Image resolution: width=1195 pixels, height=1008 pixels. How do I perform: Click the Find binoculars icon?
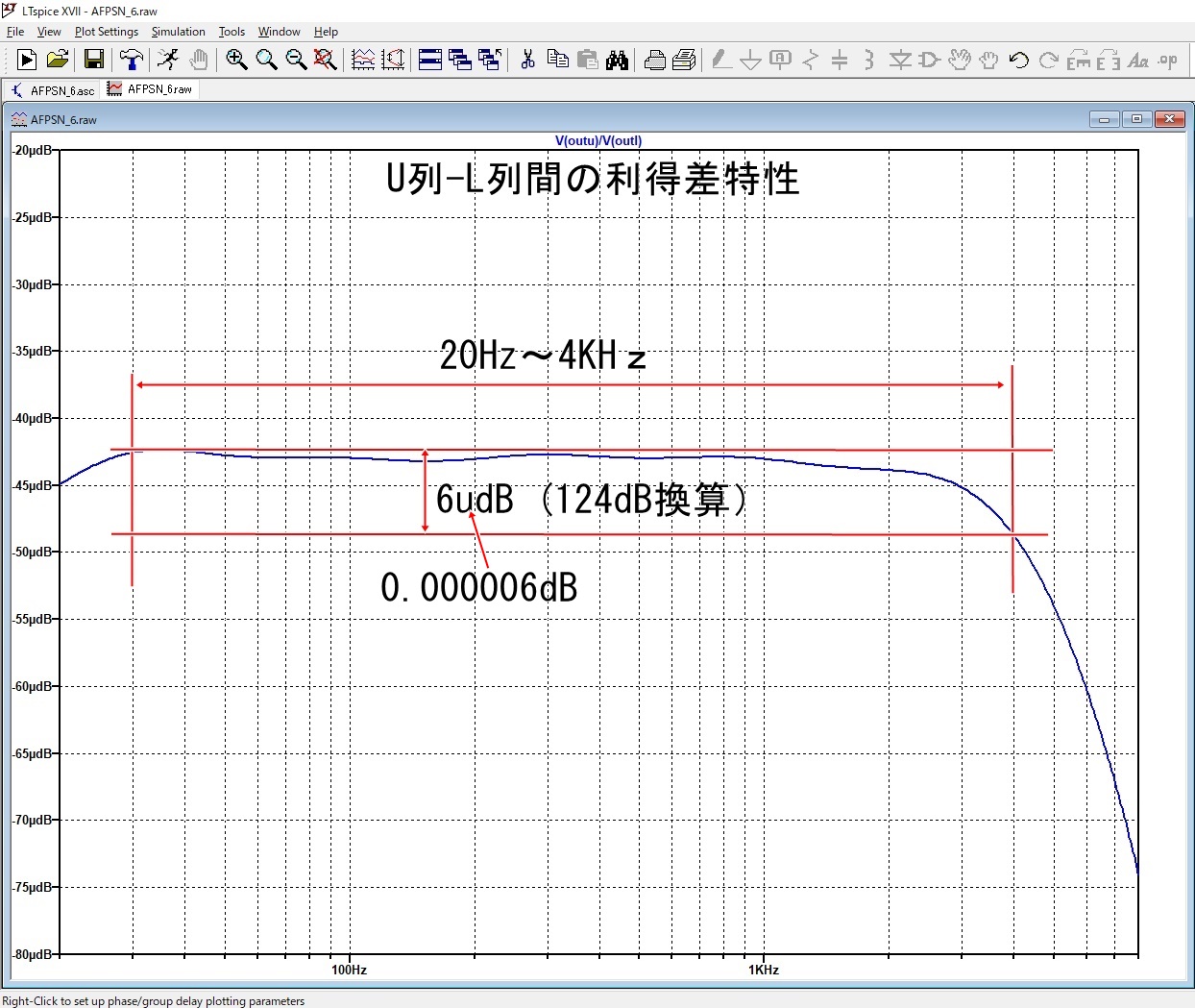coord(617,60)
